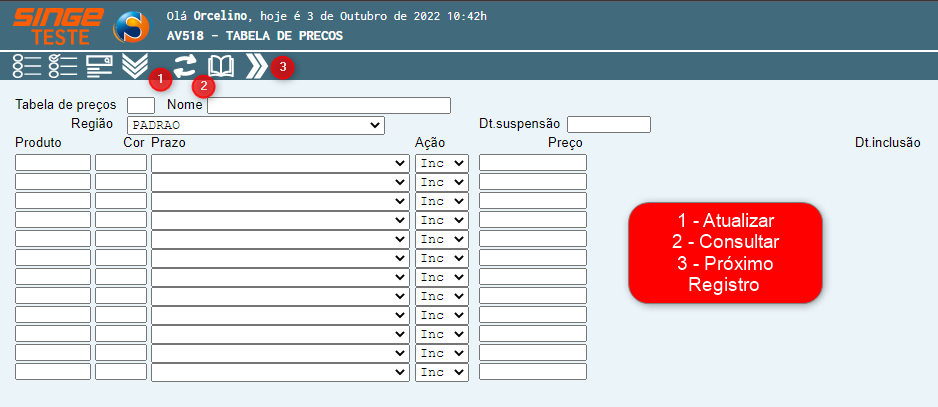Click the checked list icon in toolbar
This screenshot has height=407, width=938.
(x=62, y=67)
